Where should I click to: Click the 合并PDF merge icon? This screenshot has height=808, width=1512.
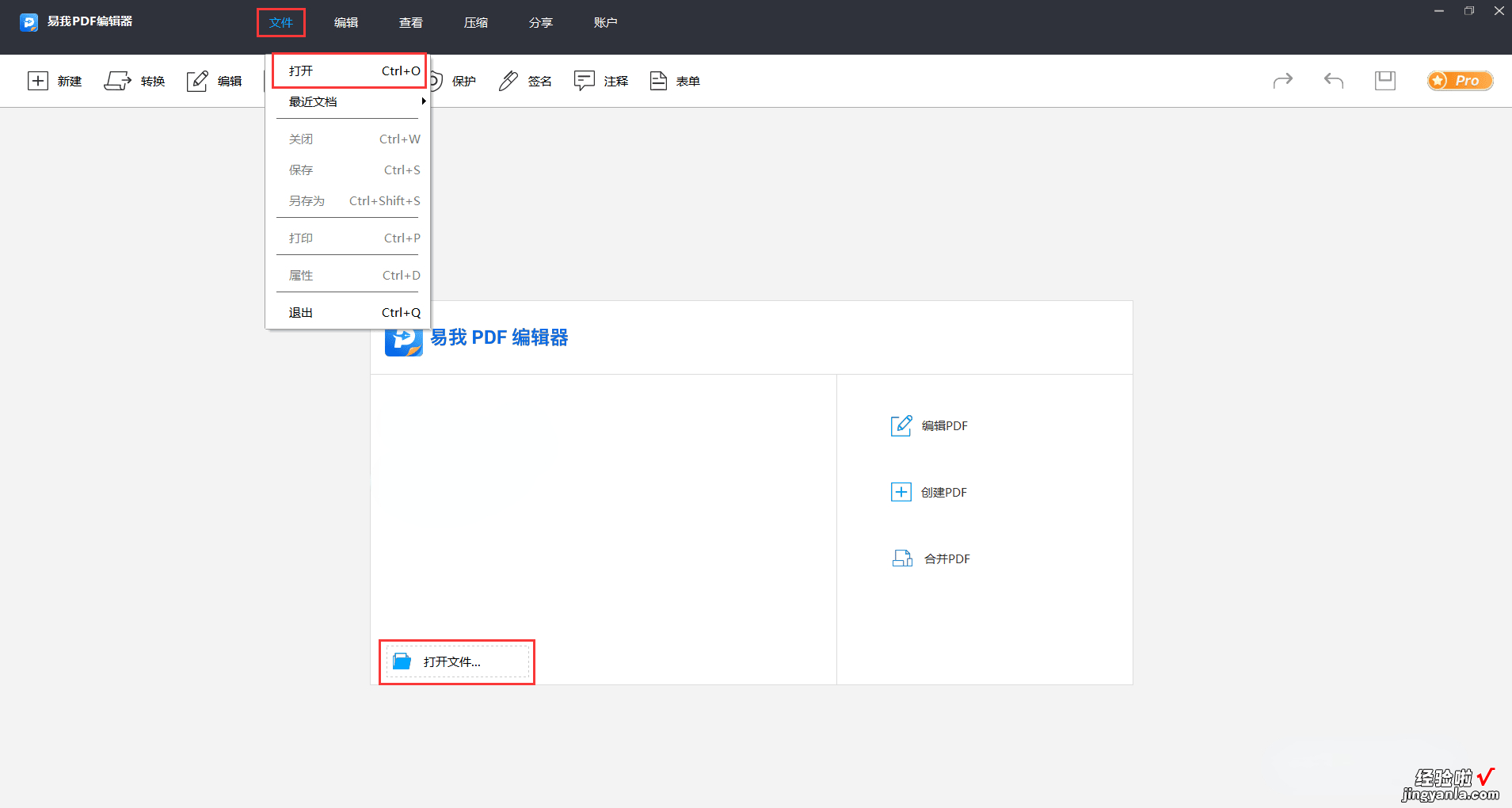(902, 558)
